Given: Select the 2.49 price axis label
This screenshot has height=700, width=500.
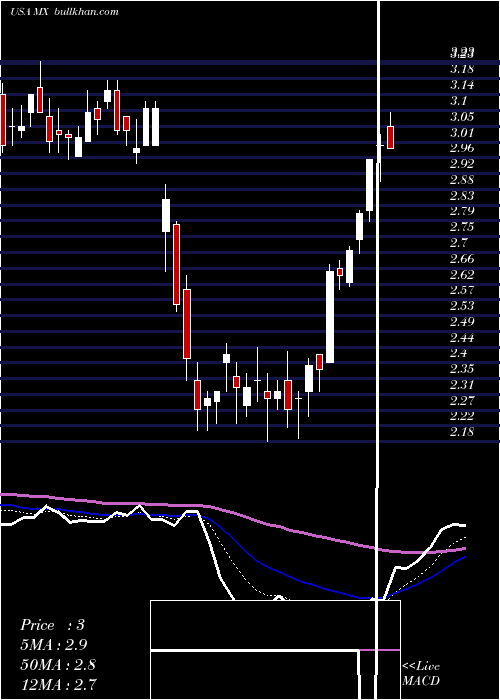Looking at the screenshot, I should [x=462, y=321].
